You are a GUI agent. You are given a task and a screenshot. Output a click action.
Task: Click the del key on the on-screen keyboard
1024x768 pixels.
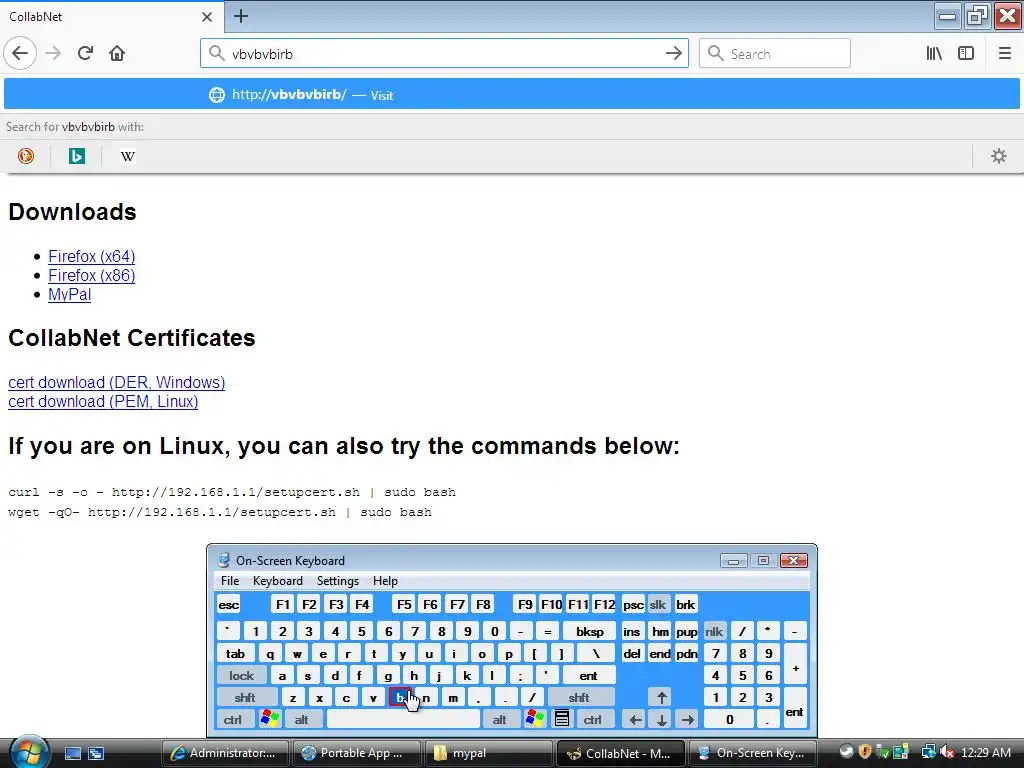click(x=632, y=654)
